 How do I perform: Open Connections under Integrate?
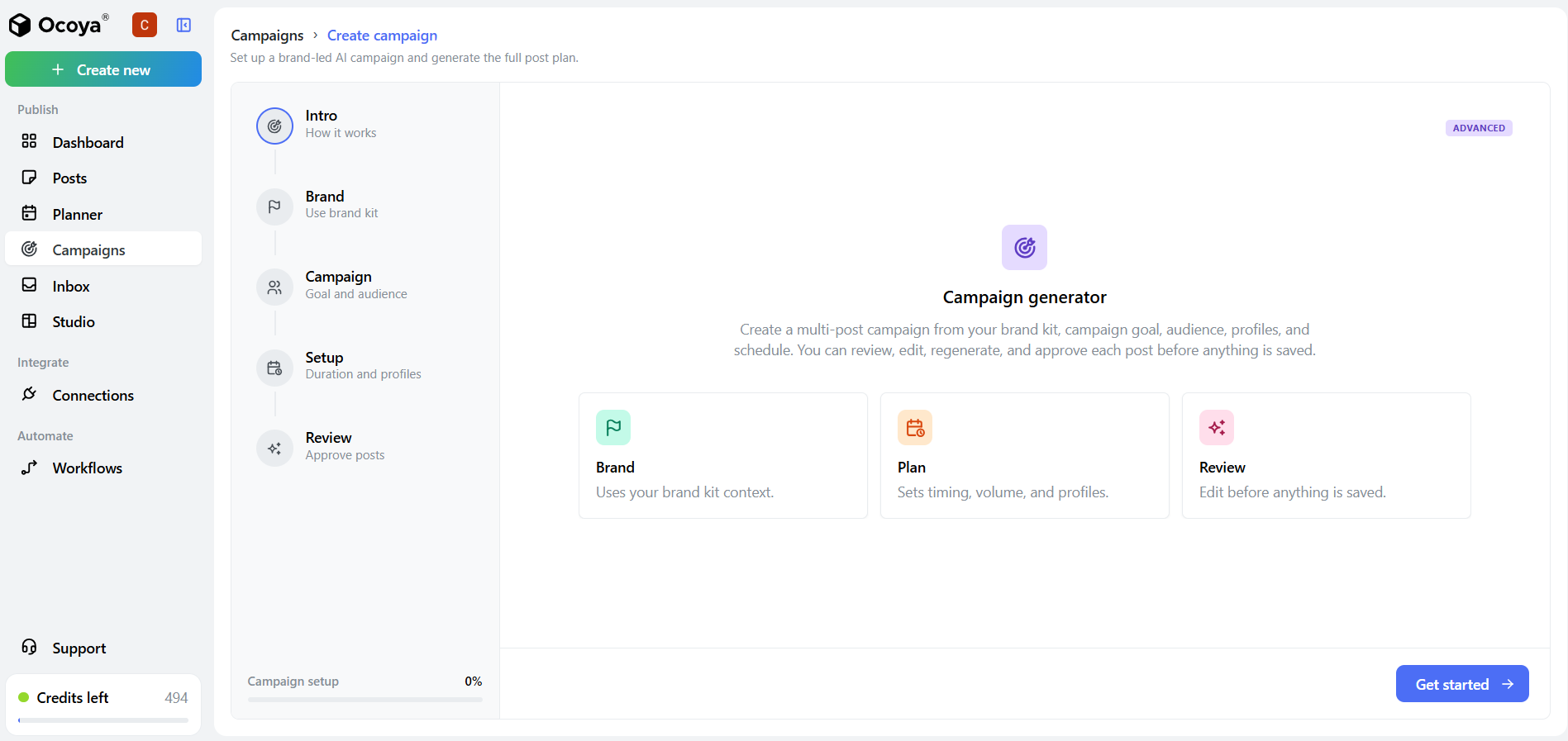103,395
